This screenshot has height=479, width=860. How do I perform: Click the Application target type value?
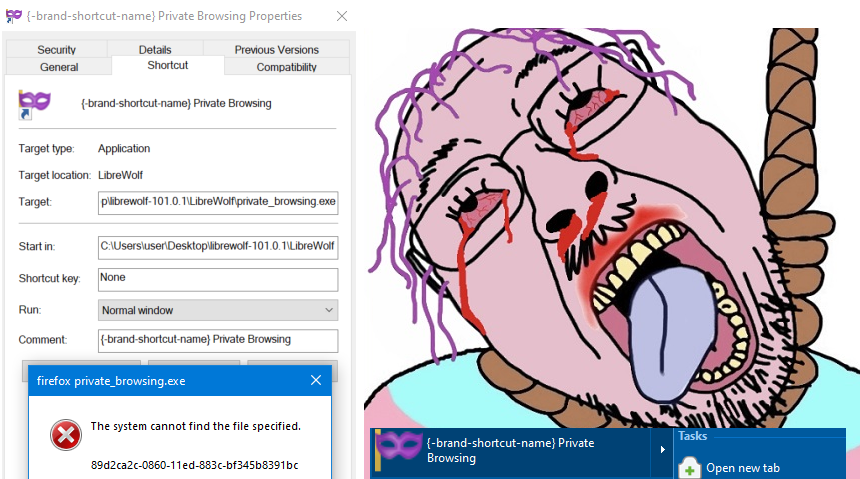point(124,149)
